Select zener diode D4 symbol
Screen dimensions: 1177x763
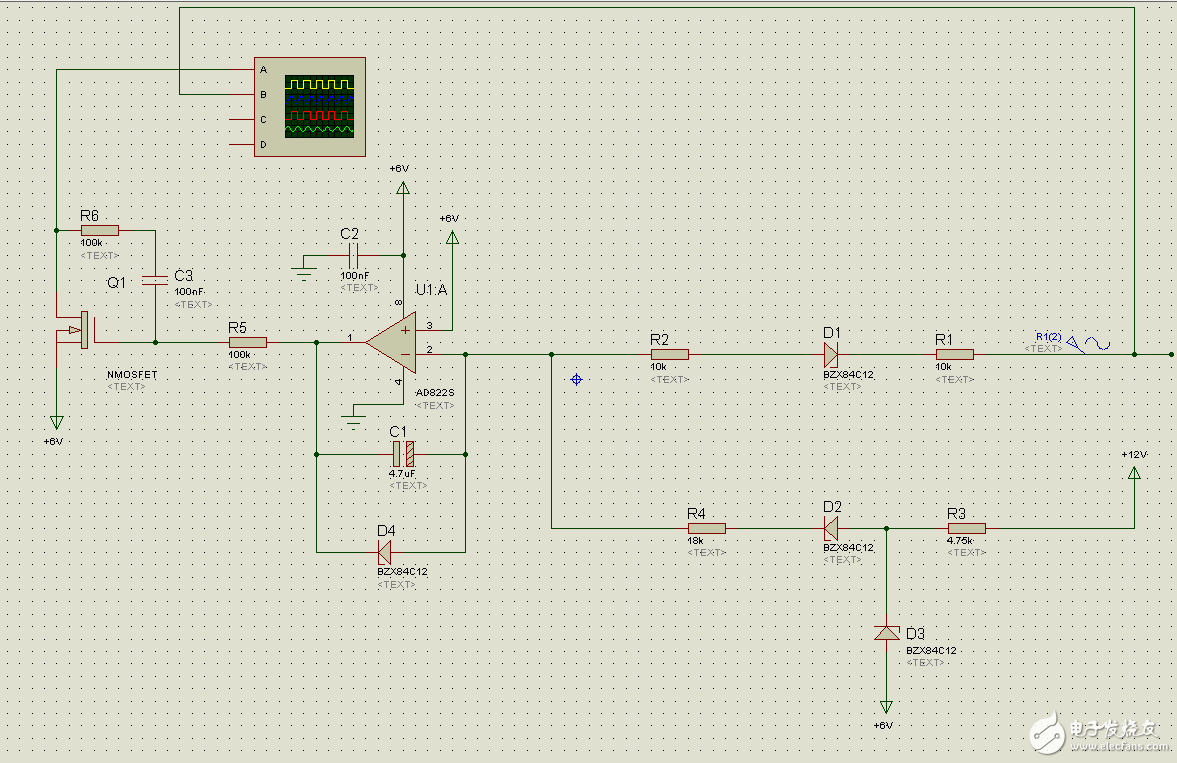384,553
